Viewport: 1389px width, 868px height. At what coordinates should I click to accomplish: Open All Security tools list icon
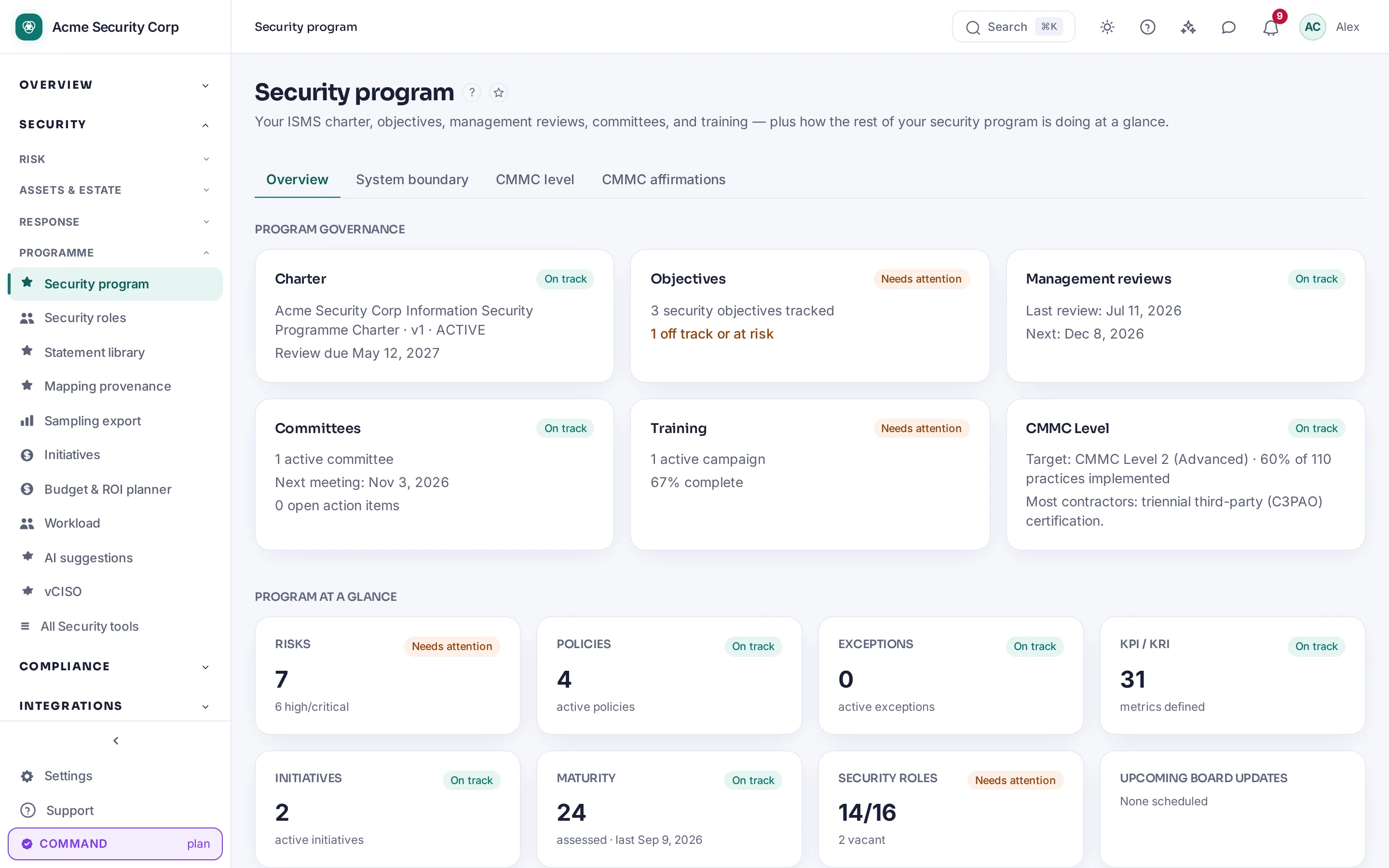point(25,626)
